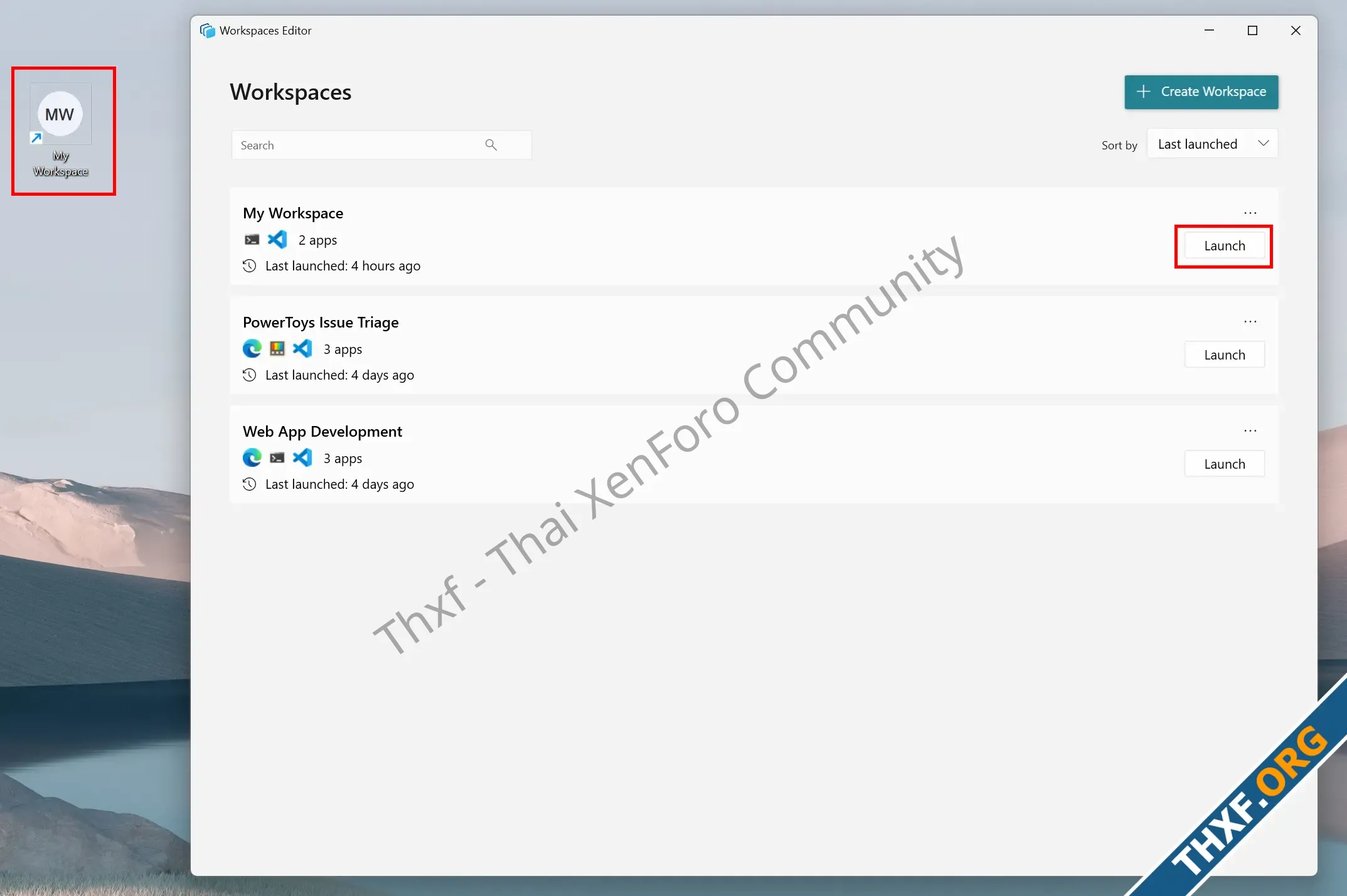Click the VS Code icon under PowerToys Issue Triage
The height and width of the screenshot is (896, 1347).
tap(302, 349)
